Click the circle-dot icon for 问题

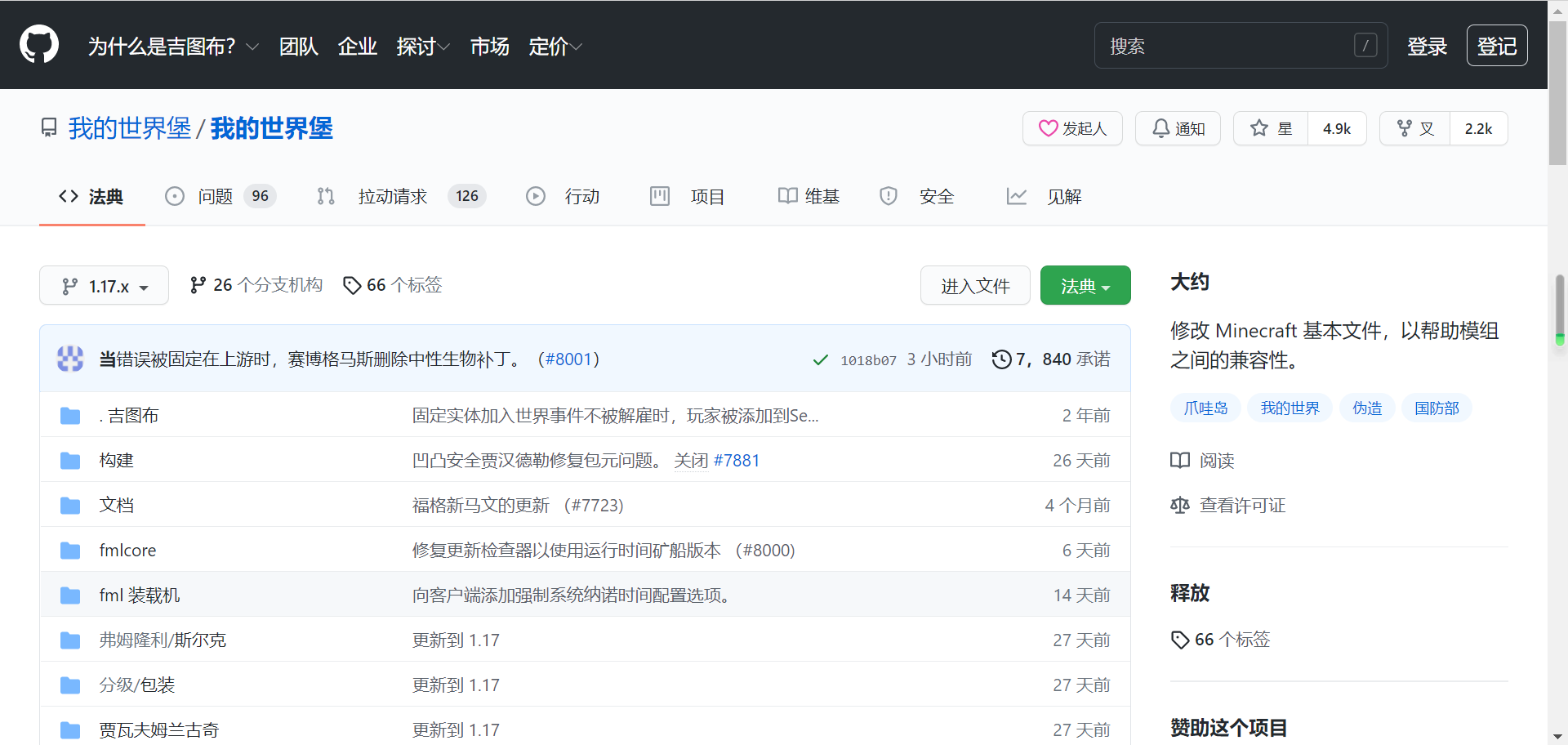click(175, 196)
